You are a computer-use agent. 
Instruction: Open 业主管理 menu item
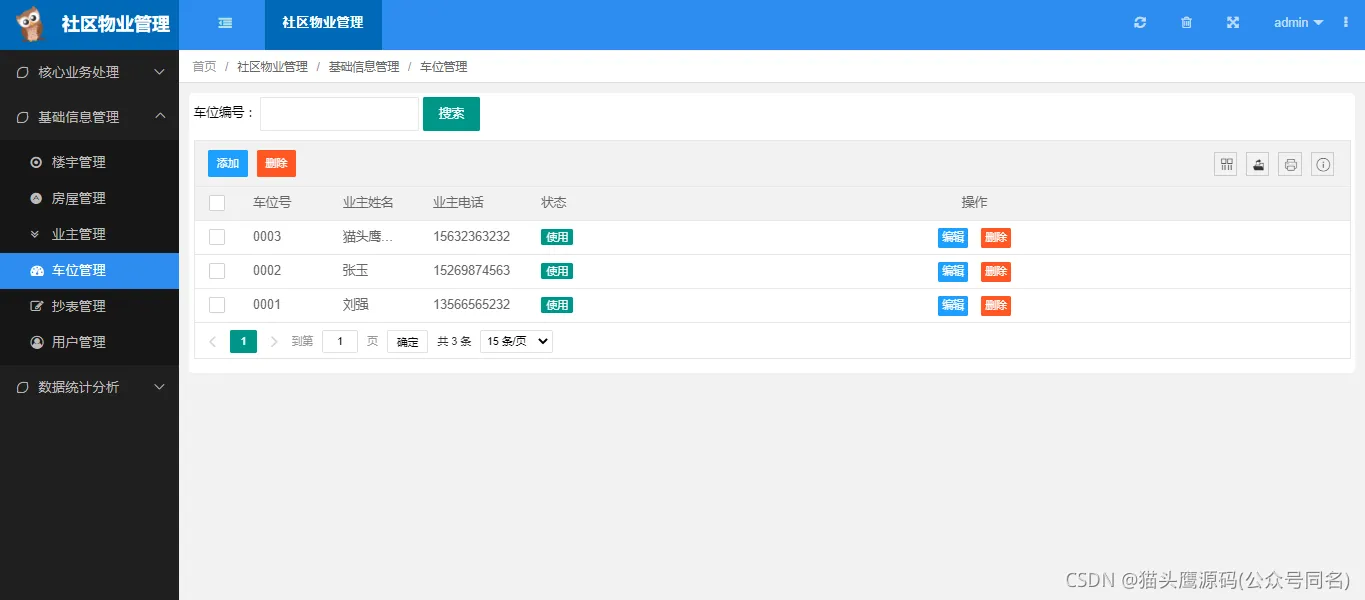point(89,234)
